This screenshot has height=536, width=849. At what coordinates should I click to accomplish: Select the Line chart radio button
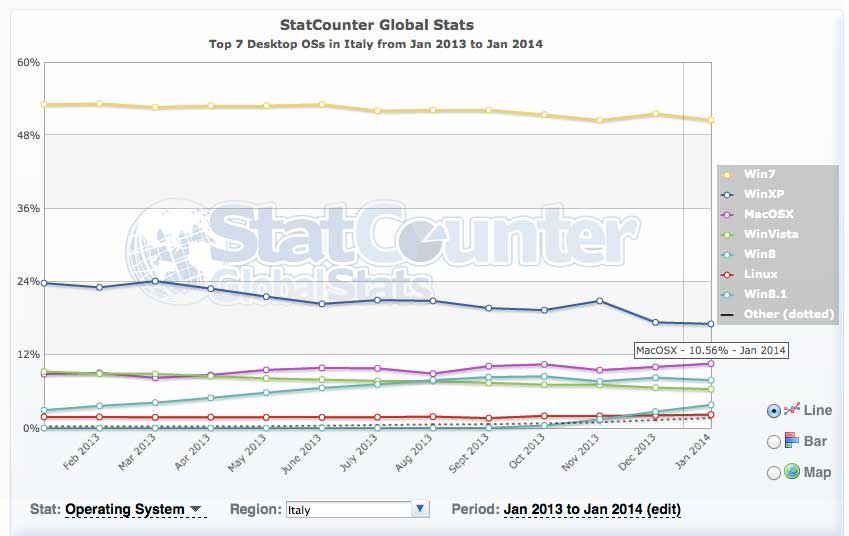[773, 410]
